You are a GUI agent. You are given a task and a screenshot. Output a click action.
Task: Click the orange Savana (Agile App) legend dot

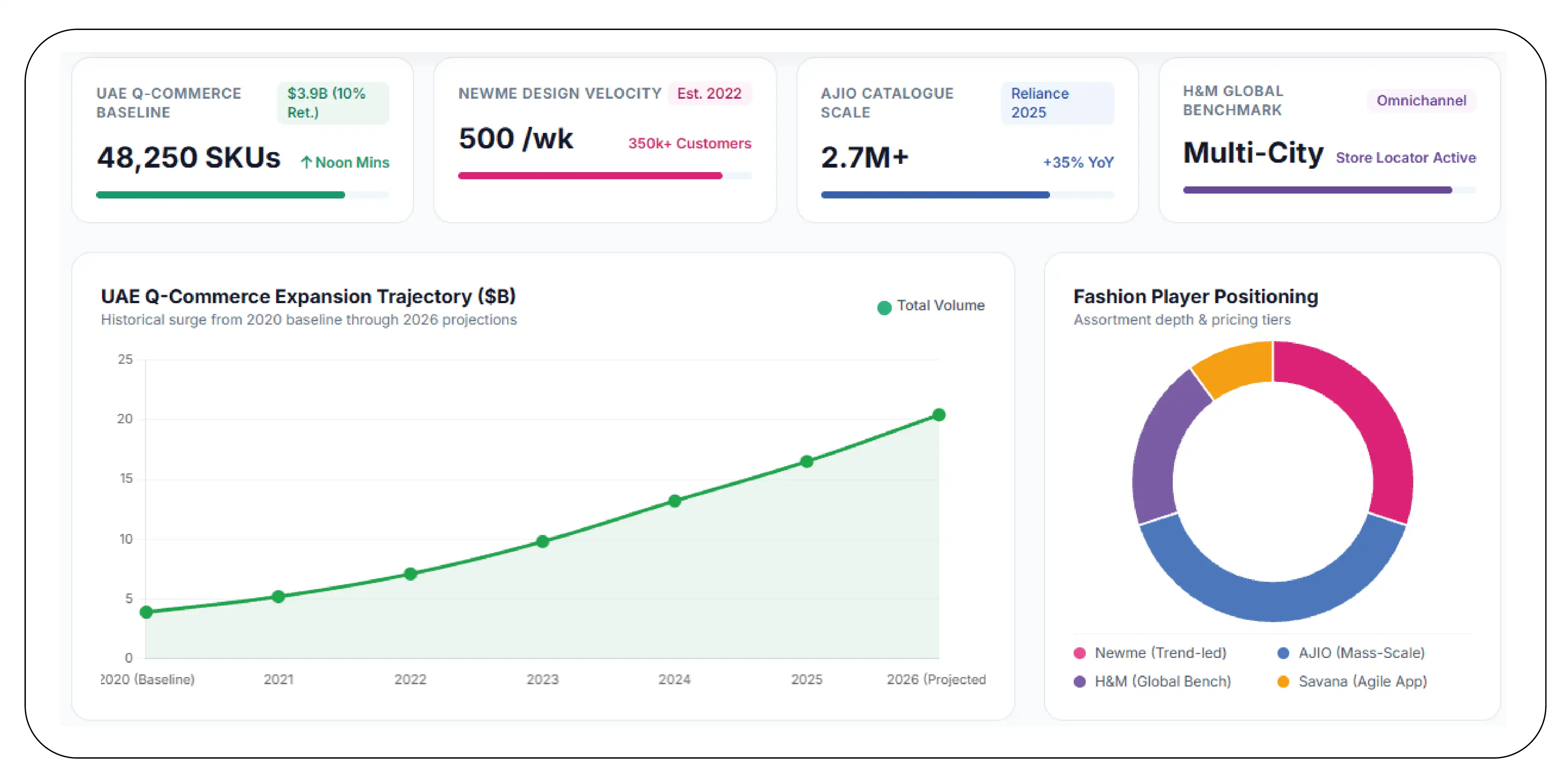click(1283, 681)
